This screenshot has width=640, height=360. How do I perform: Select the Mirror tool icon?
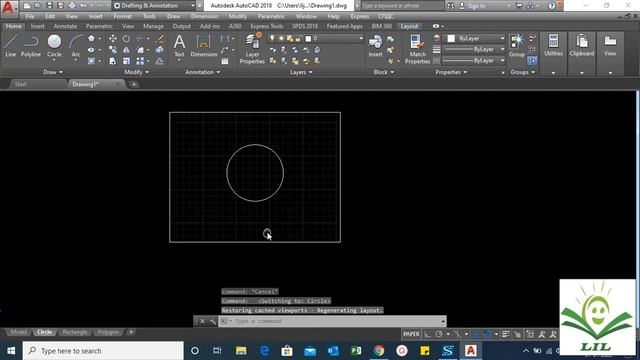pos(127,50)
